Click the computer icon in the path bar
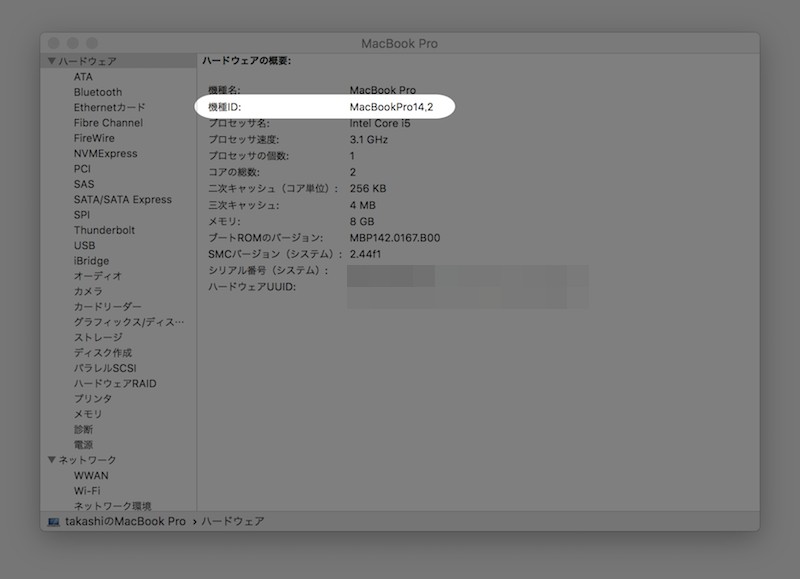 [x=54, y=521]
